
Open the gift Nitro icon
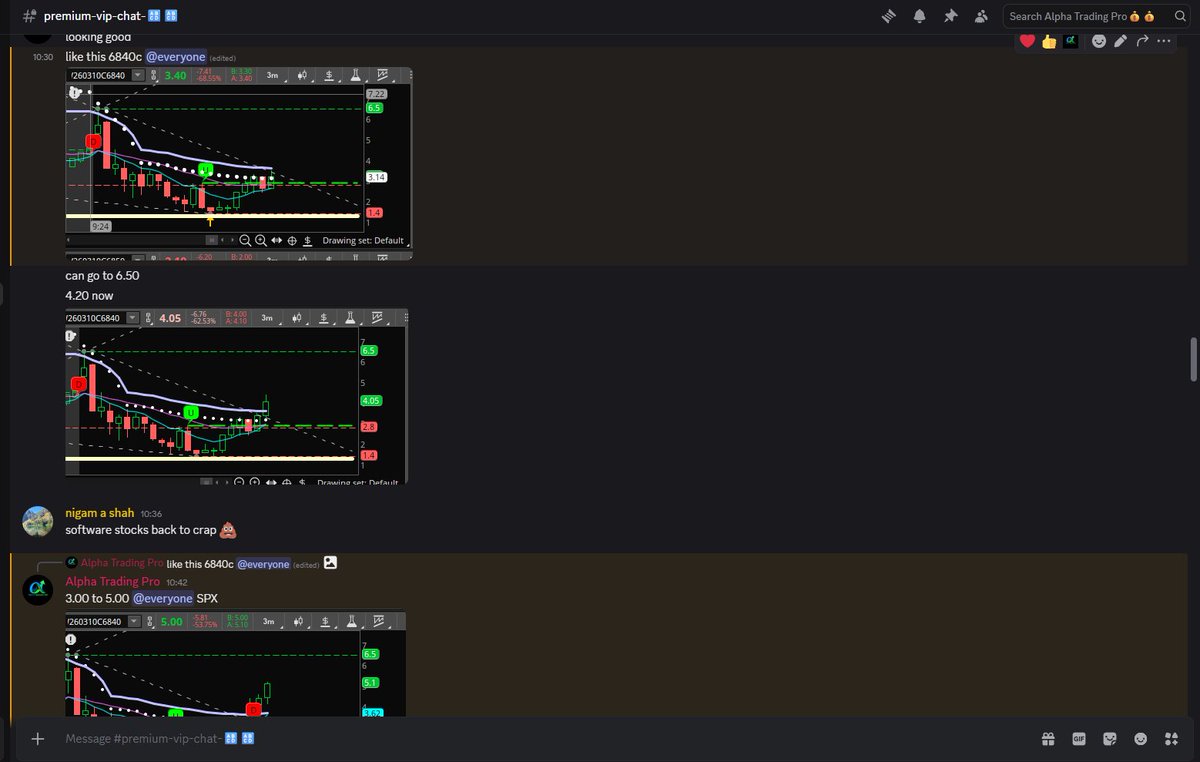[x=1047, y=739]
